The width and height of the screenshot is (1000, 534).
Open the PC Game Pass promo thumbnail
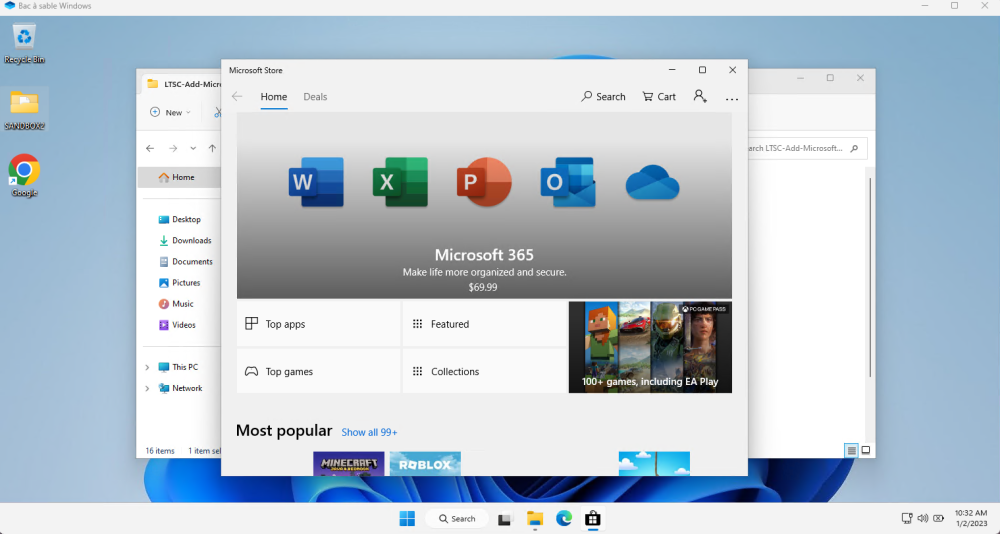(x=650, y=347)
